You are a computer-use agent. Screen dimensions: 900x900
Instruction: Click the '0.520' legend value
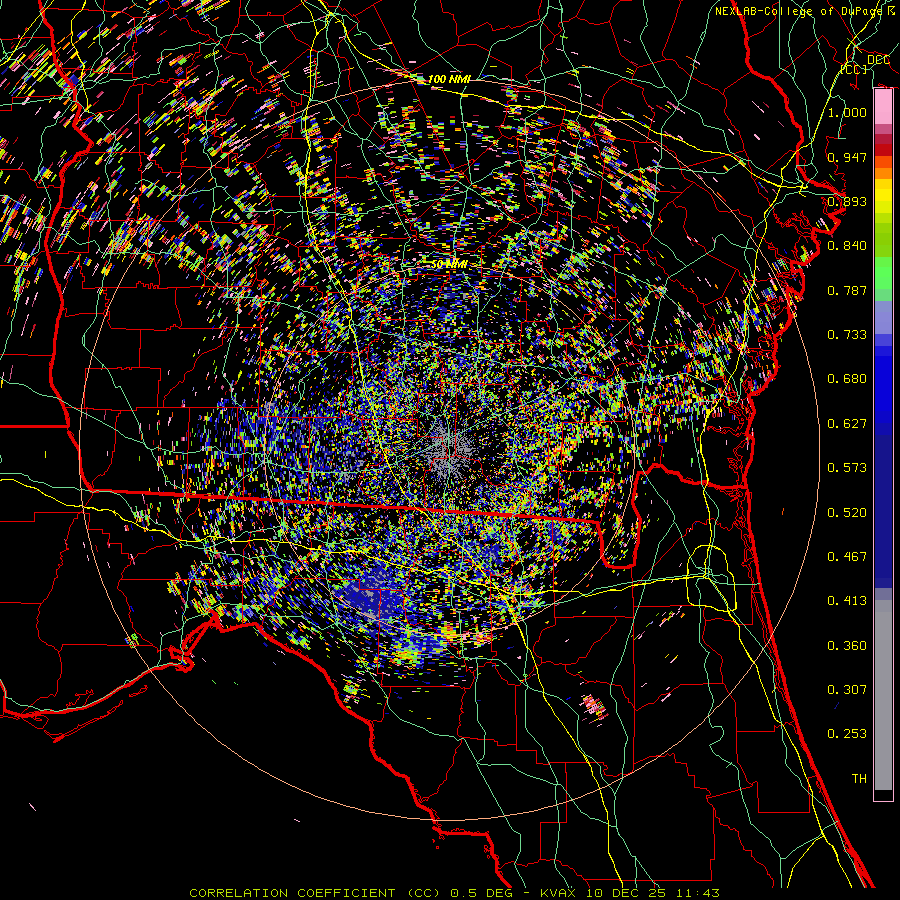847,513
